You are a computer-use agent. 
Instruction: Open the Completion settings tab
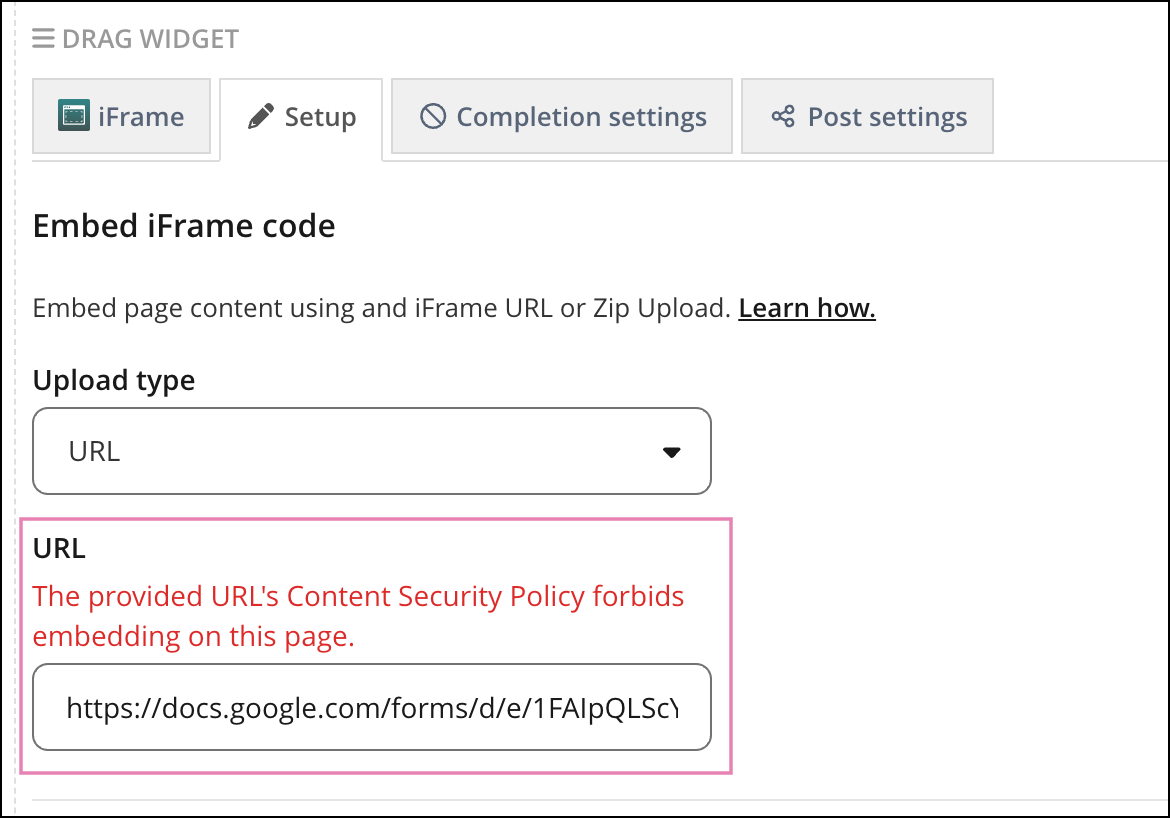click(x=581, y=117)
